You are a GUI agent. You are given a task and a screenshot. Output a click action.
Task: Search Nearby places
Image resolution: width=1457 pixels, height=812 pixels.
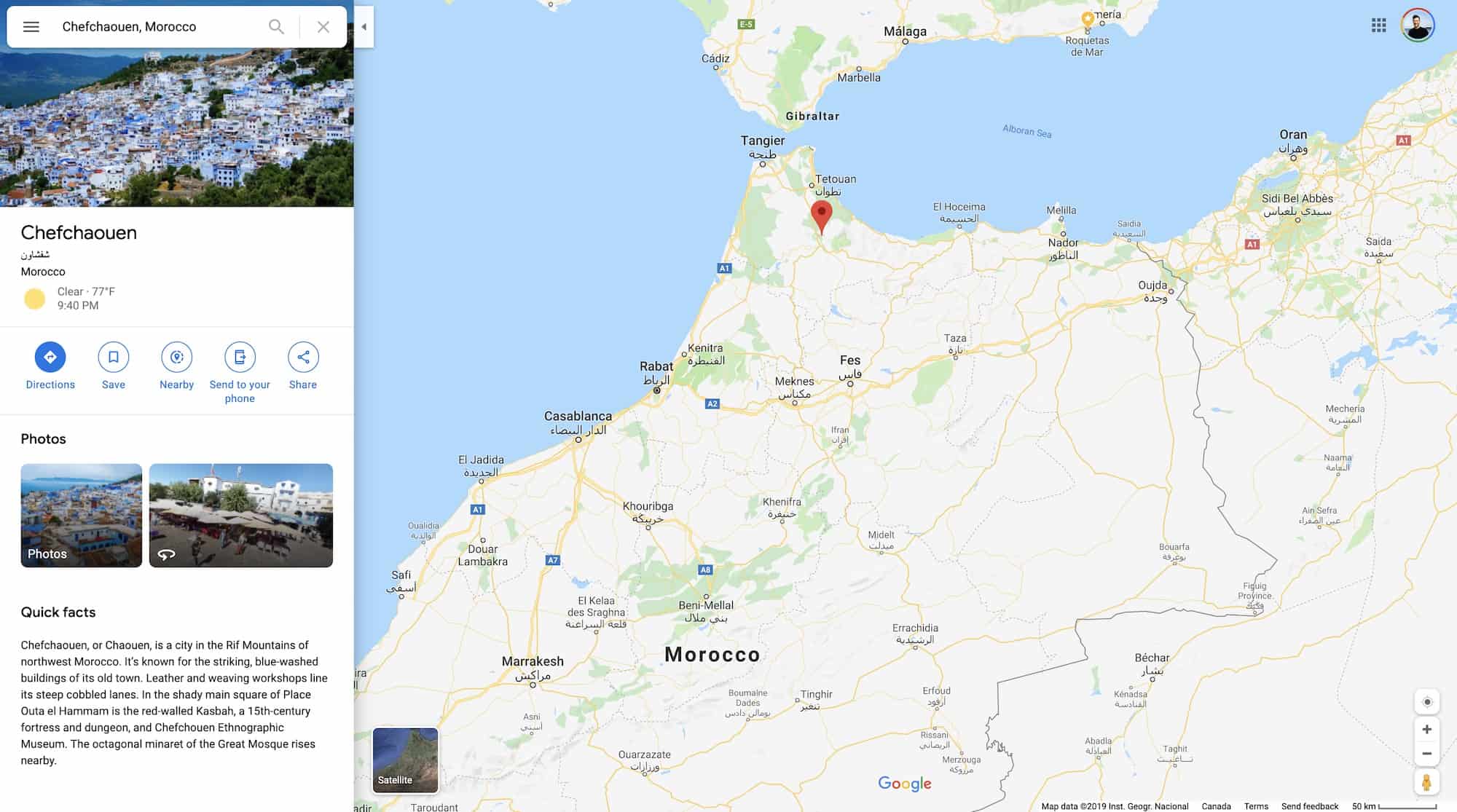point(176,366)
